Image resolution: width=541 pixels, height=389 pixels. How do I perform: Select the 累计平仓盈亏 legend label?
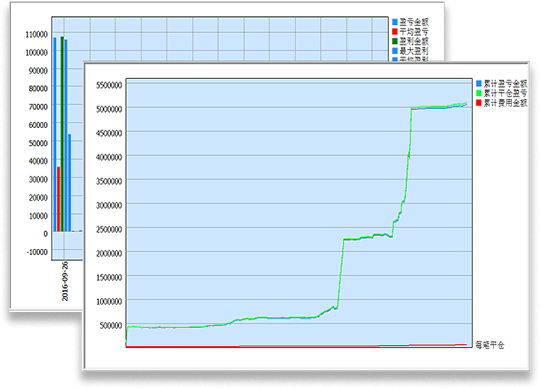coord(505,93)
